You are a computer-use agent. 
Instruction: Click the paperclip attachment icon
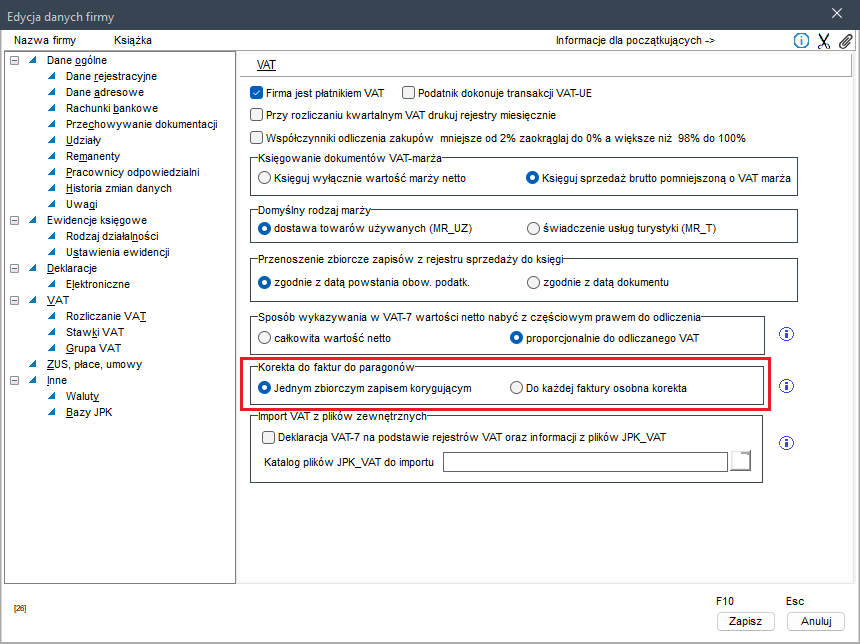pyautogui.click(x=845, y=41)
